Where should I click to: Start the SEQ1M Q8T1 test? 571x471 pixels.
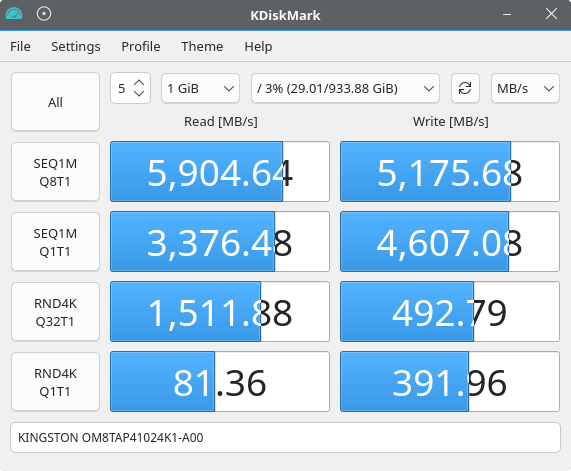tap(55, 172)
